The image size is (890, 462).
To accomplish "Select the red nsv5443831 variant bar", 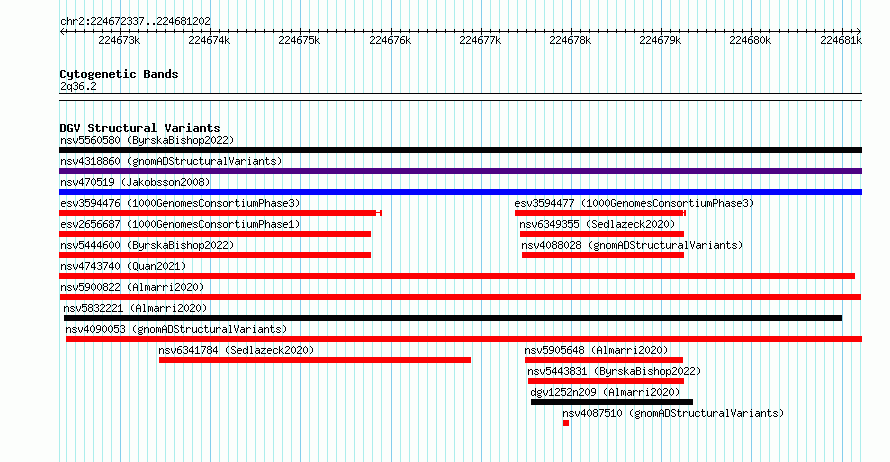I will (606, 381).
